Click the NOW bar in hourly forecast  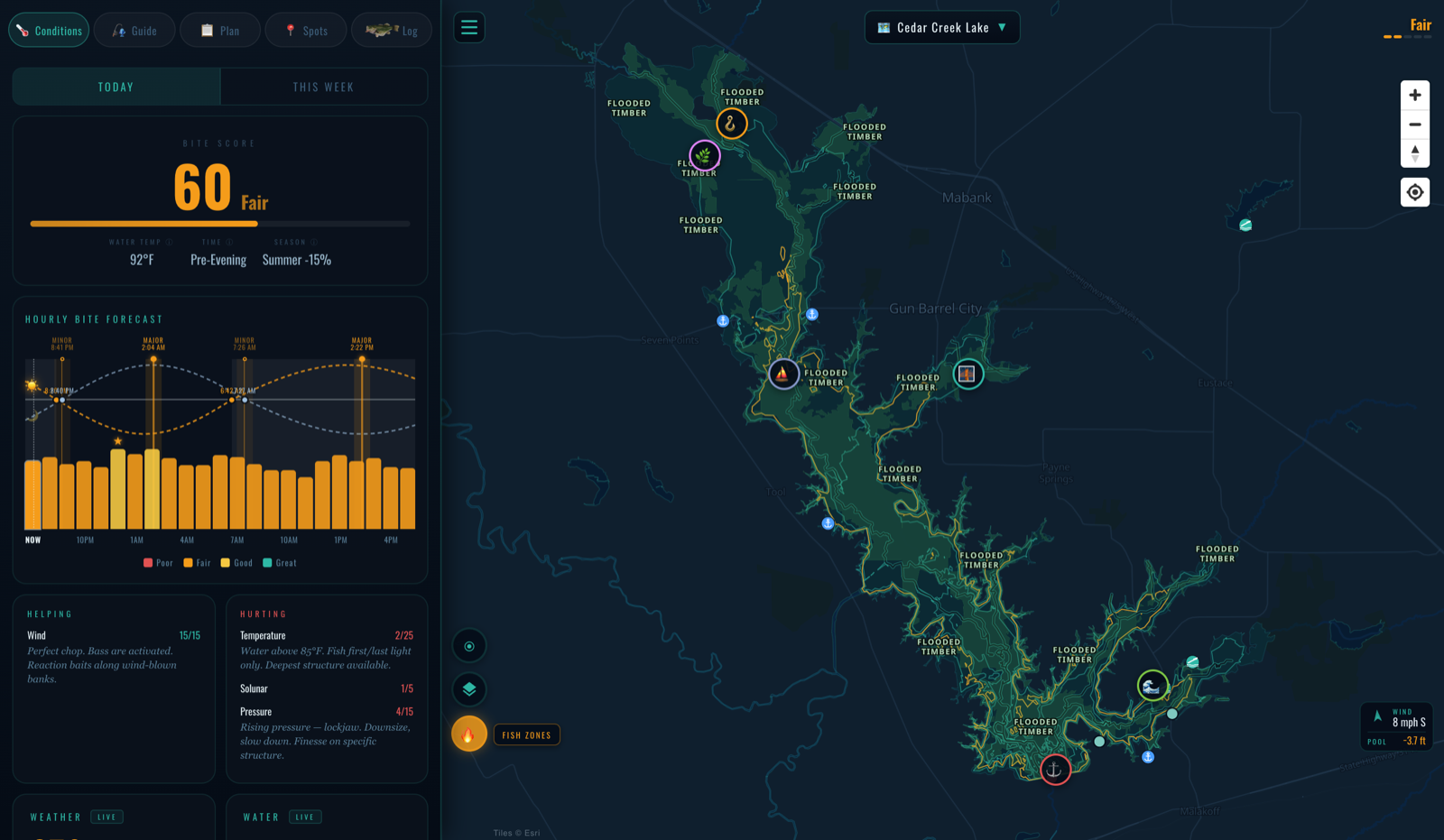click(x=32, y=494)
